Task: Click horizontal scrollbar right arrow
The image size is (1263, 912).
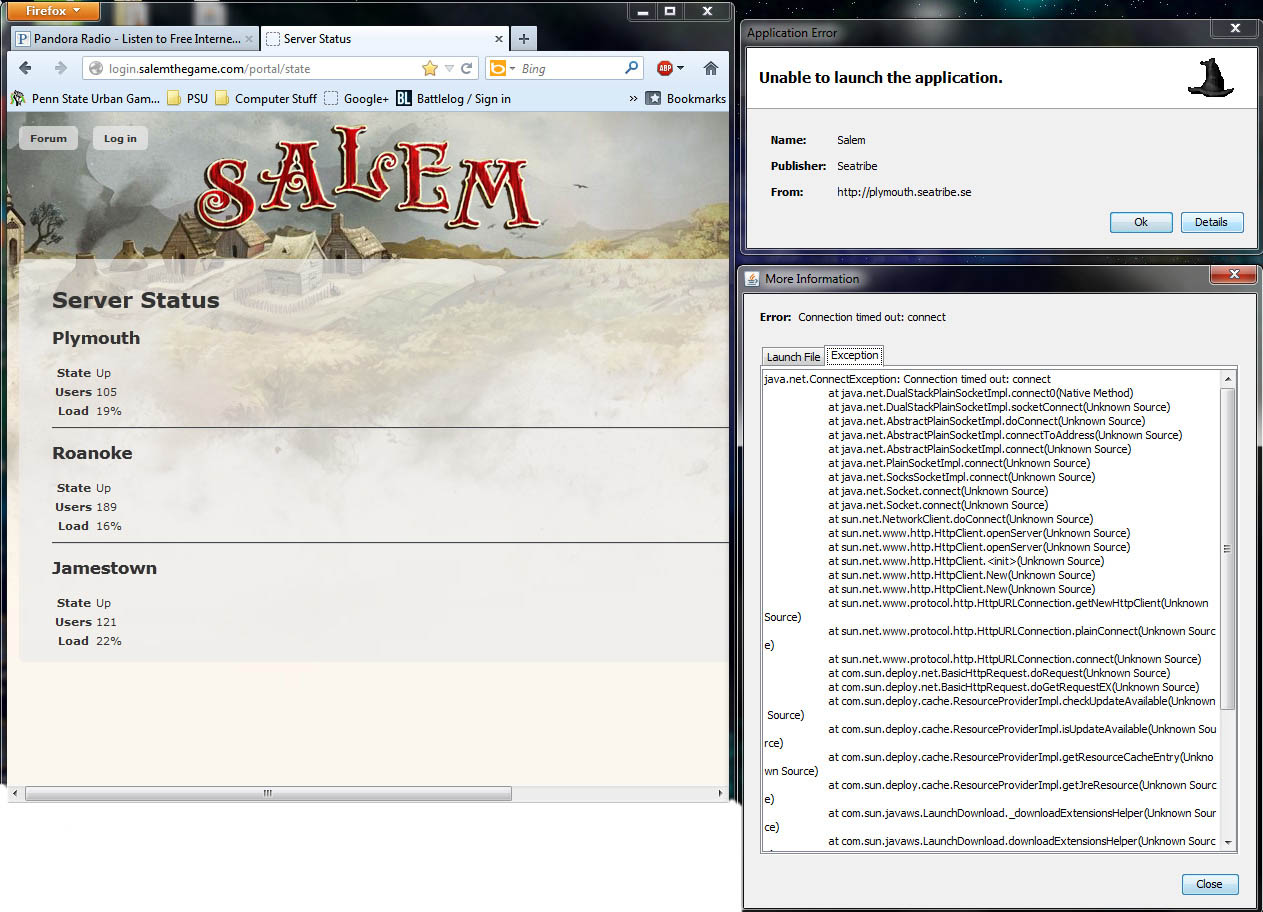Action: [722, 793]
